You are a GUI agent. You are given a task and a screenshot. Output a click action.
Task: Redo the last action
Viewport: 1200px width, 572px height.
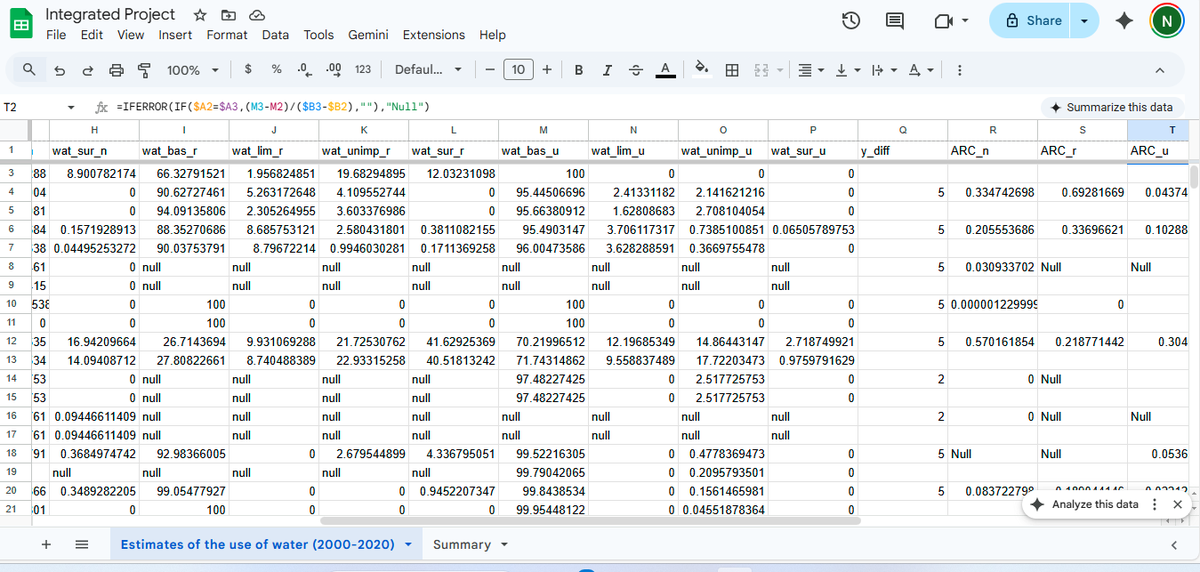[x=87, y=70]
